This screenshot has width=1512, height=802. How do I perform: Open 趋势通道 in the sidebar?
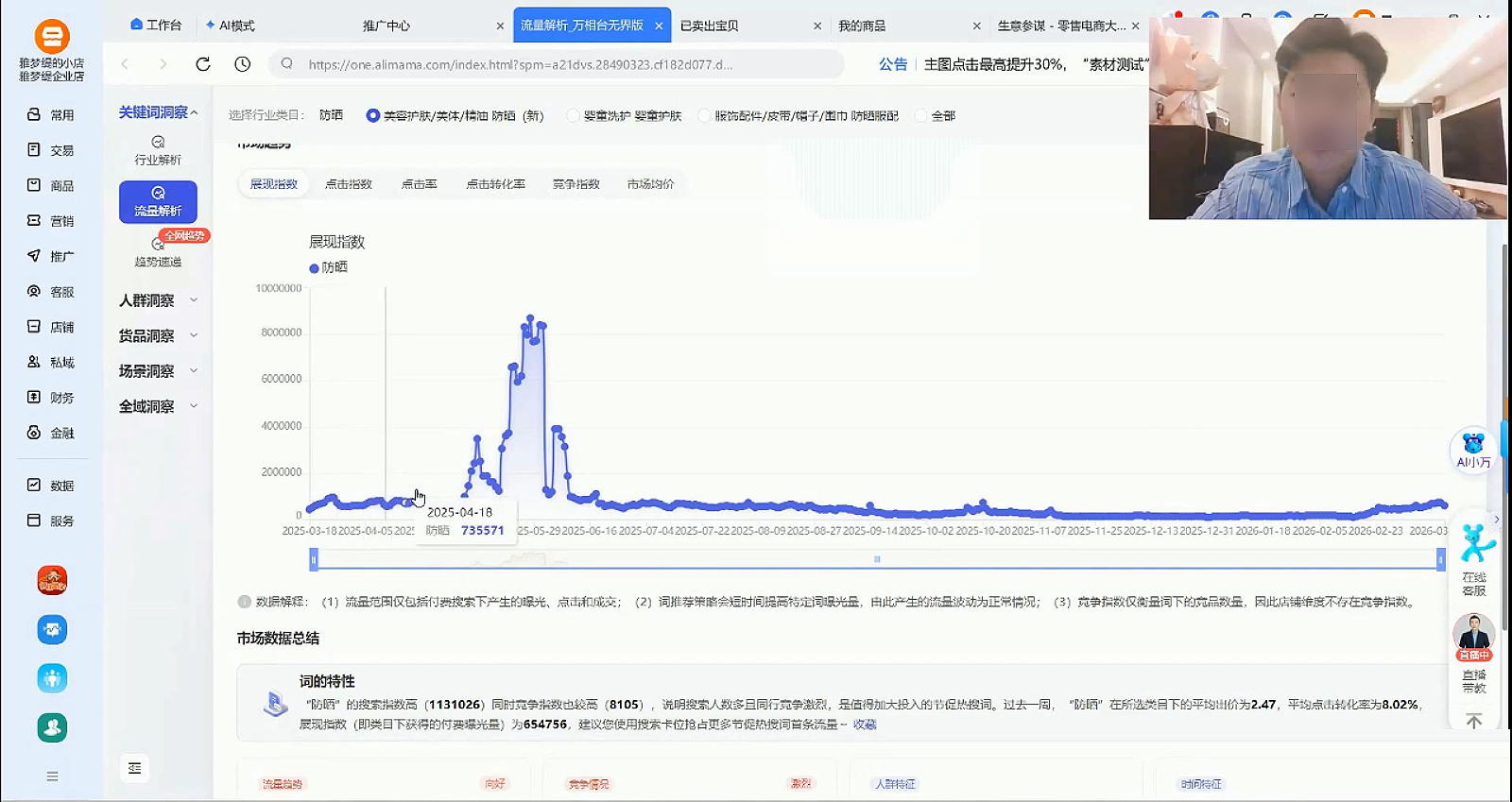coord(158,252)
